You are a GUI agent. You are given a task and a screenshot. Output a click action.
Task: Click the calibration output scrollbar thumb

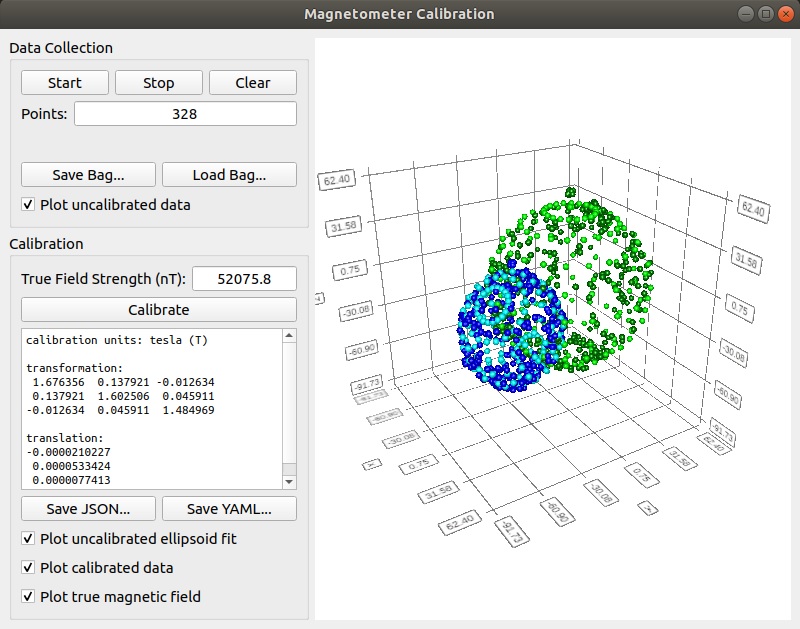[289, 469]
